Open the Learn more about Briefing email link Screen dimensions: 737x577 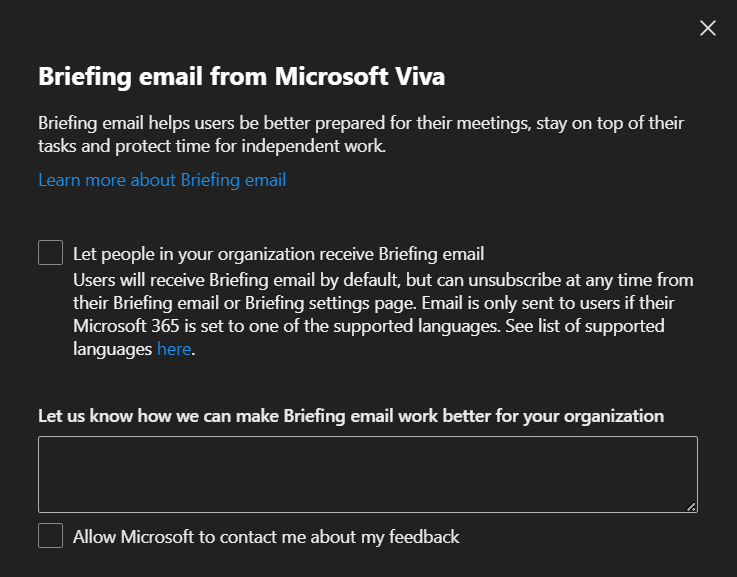pyautogui.click(x=162, y=180)
